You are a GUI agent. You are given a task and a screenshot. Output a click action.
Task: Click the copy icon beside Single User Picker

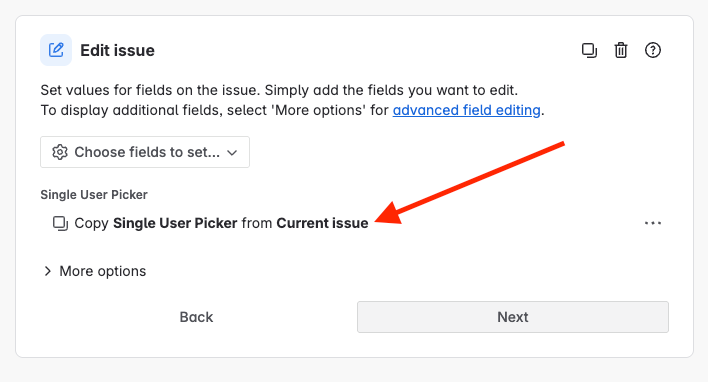(x=61, y=223)
